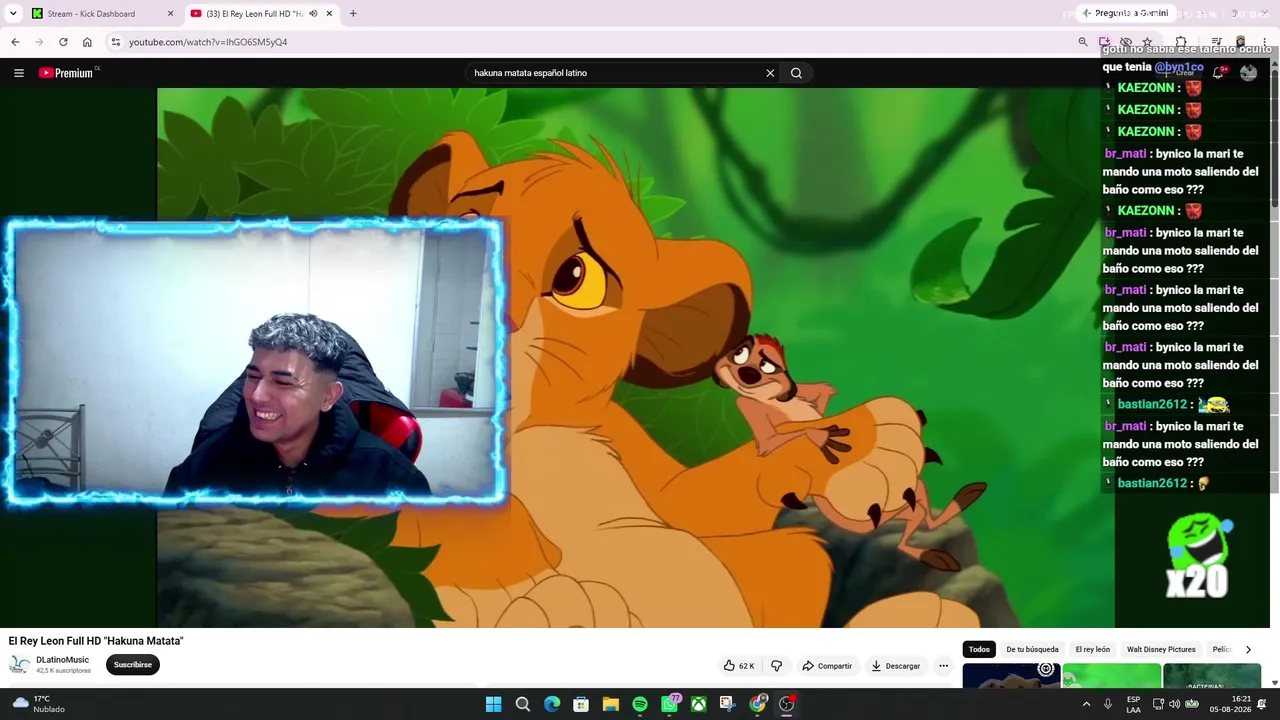Click the install app icon in address bar
Image resolution: width=1280 pixels, height=720 pixels.
pyautogui.click(x=1104, y=42)
